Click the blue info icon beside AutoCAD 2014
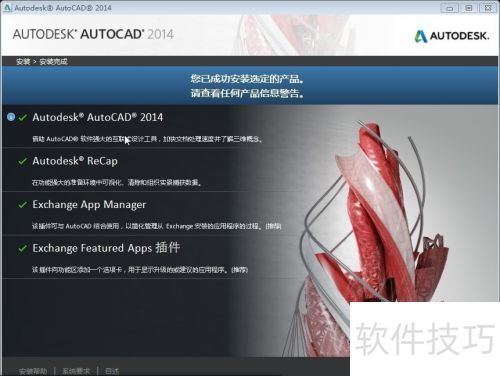This screenshot has width=500, height=376. 11,117
